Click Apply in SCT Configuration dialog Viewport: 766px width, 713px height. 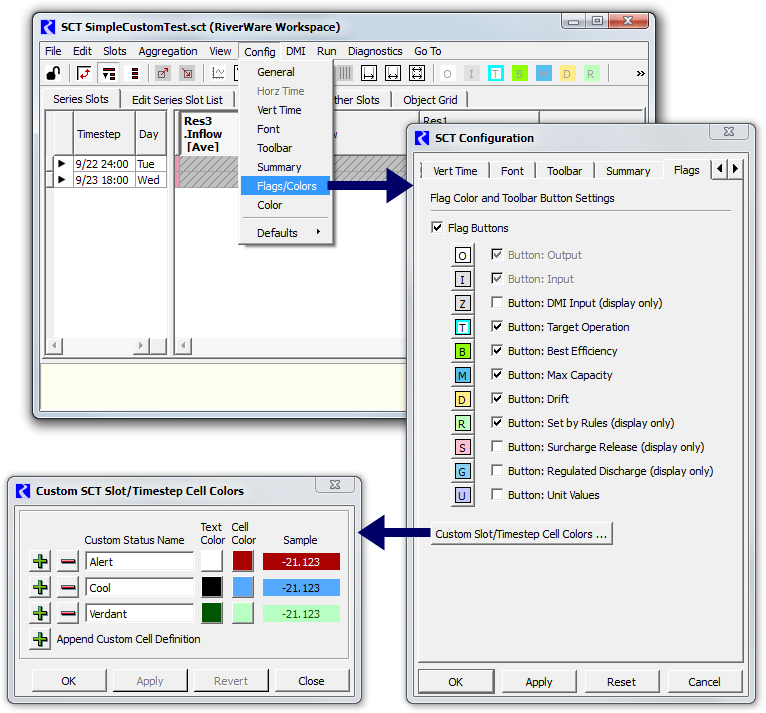pos(539,682)
